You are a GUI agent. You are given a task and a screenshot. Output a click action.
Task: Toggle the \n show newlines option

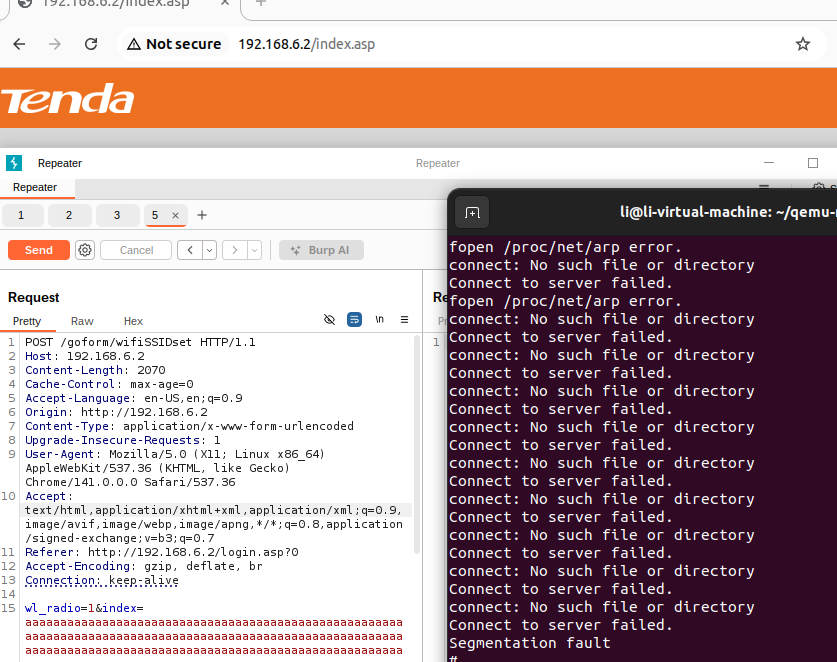coord(379,320)
